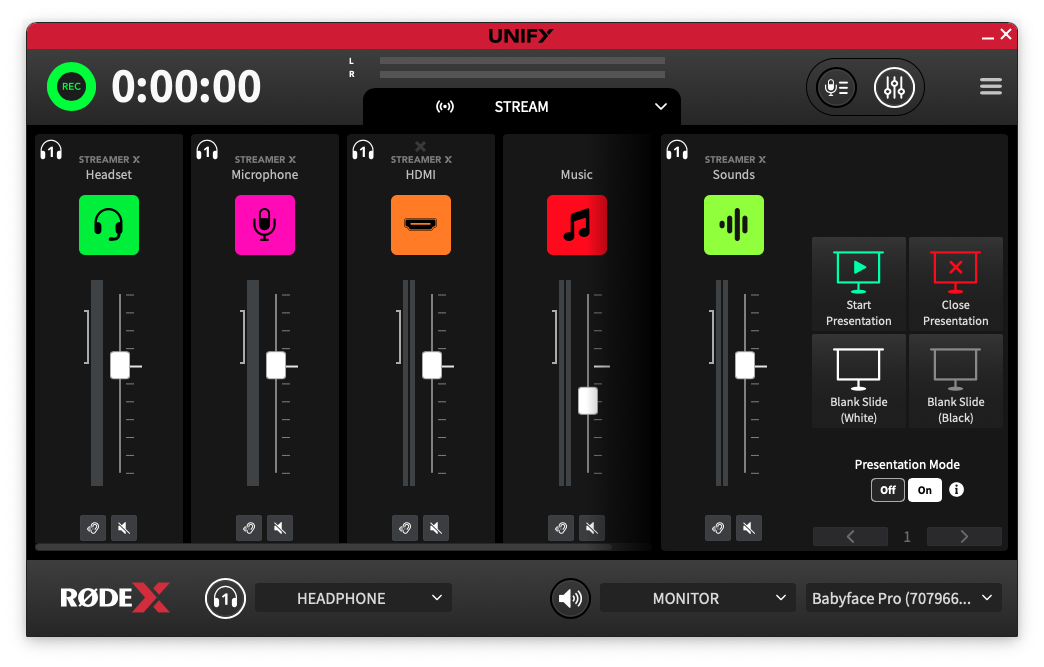Click the Close Presentation pad
The image size is (1044, 667).
(x=955, y=284)
